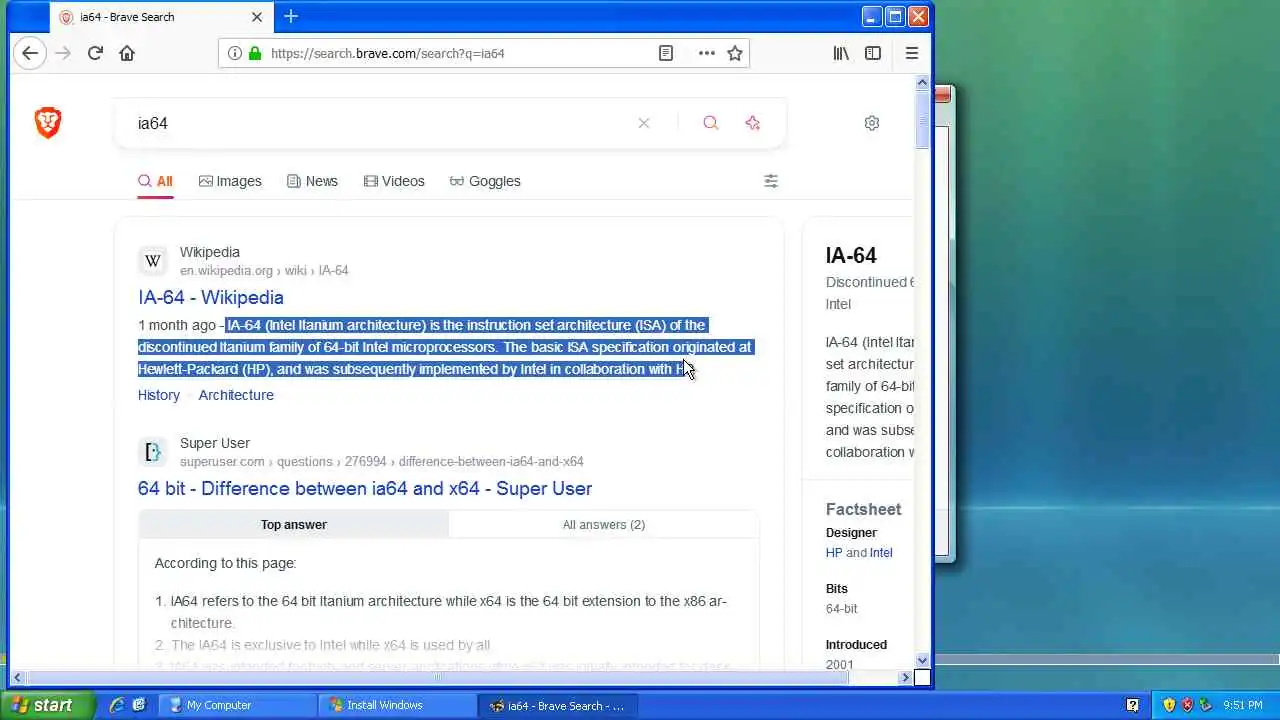
Task: Click the Super User favicon
Action: (153, 452)
